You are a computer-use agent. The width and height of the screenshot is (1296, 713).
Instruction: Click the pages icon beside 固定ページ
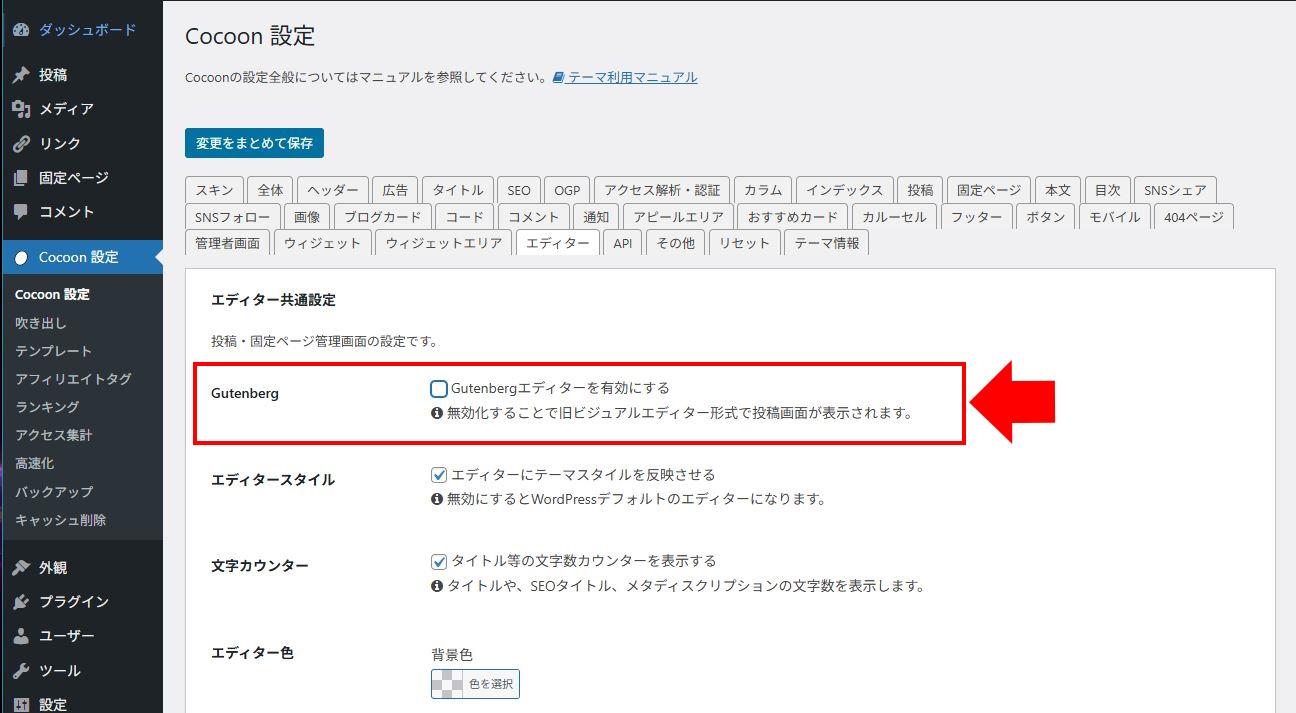point(21,178)
